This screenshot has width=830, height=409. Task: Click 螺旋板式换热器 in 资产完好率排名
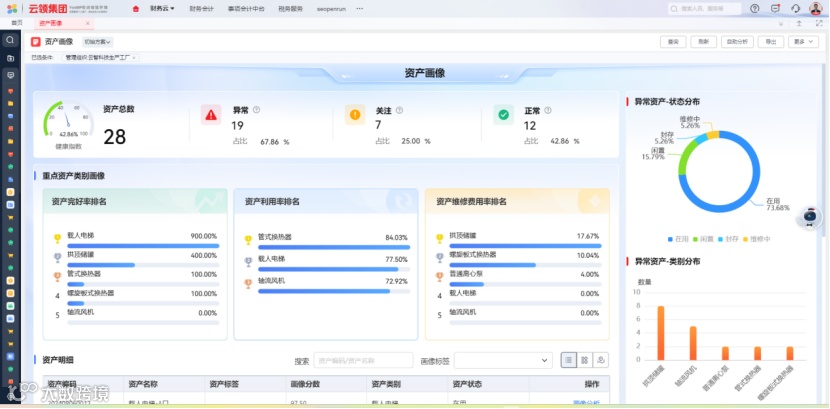[x=91, y=293]
